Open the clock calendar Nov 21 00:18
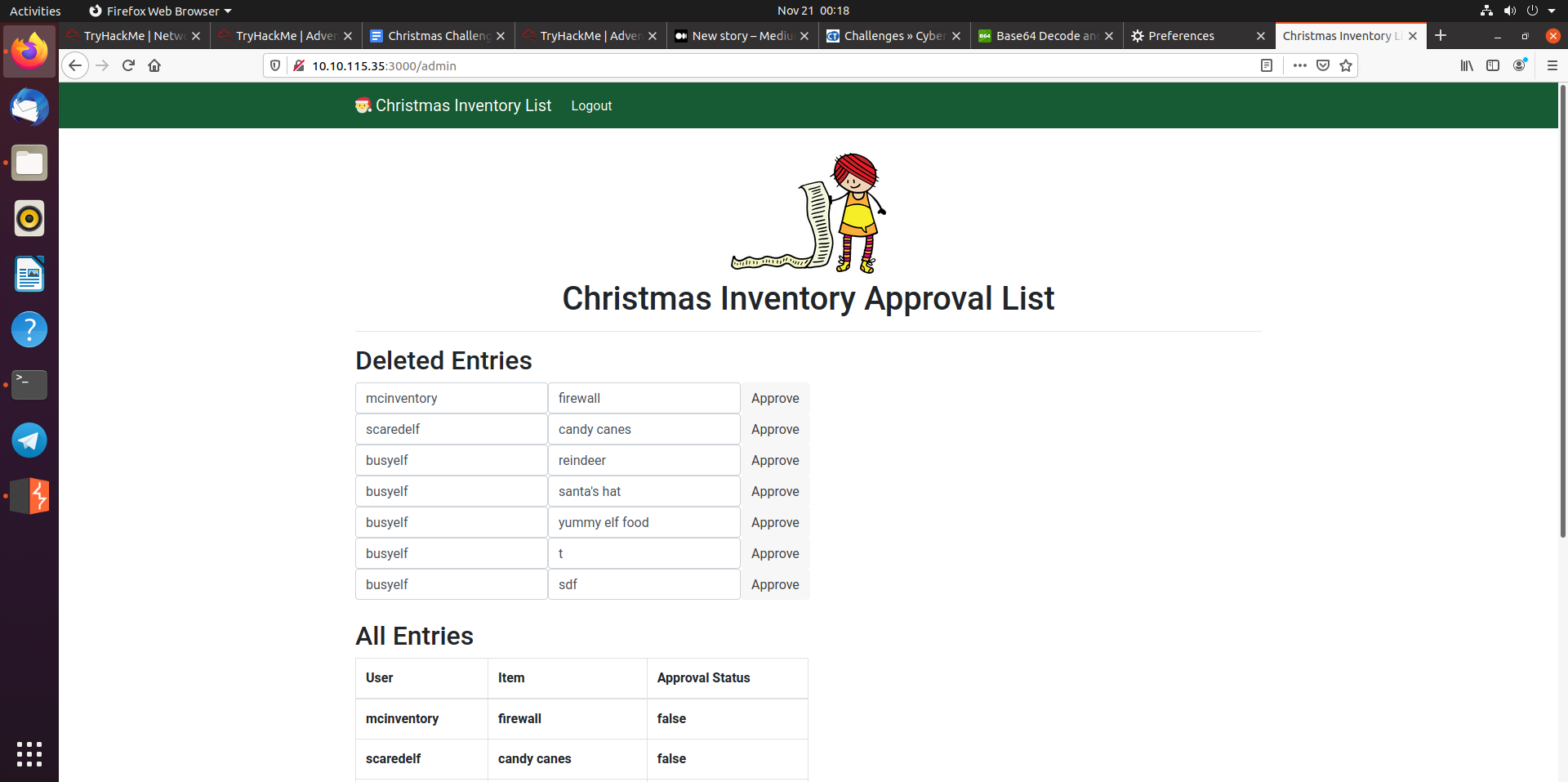1568x782 pixels. pyautogui.click(x=813, y=11)
